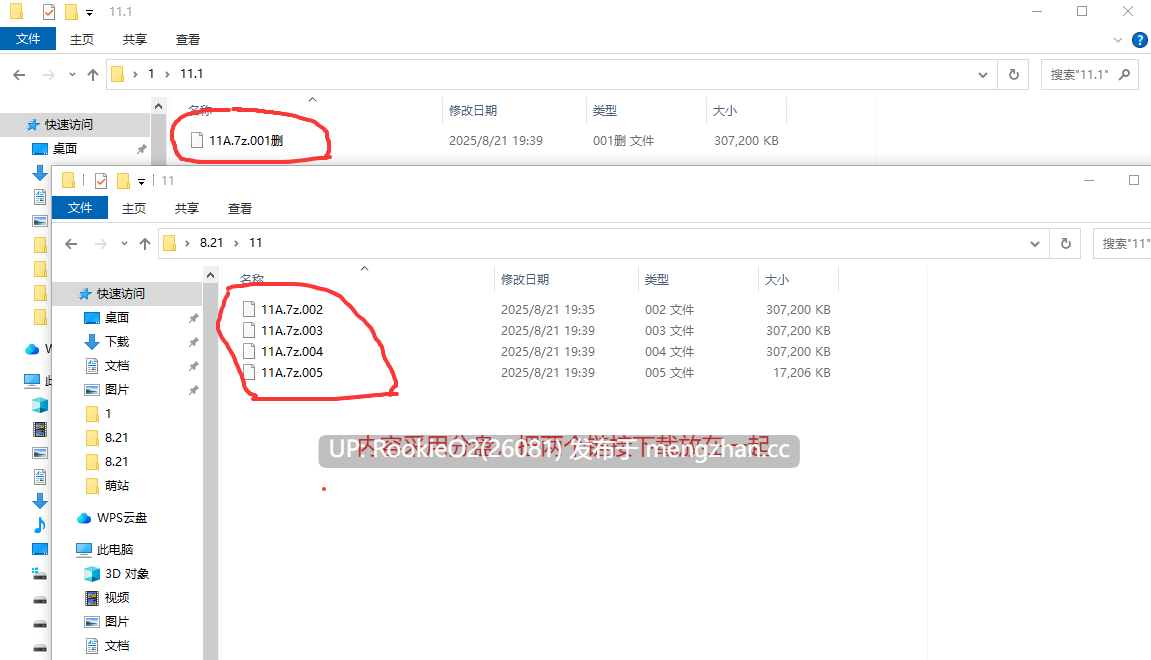Viewport: 1151px width, 660px height.
Task: Open the 查看 tab in the 11 window
Action: pos(239,208)
